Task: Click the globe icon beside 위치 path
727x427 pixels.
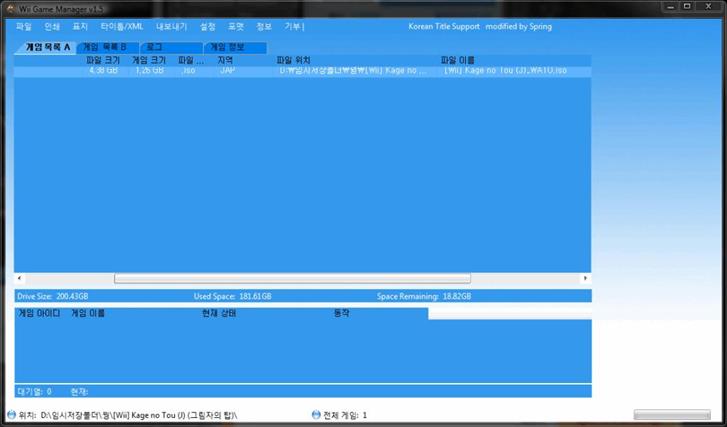Action: (11, 414)
